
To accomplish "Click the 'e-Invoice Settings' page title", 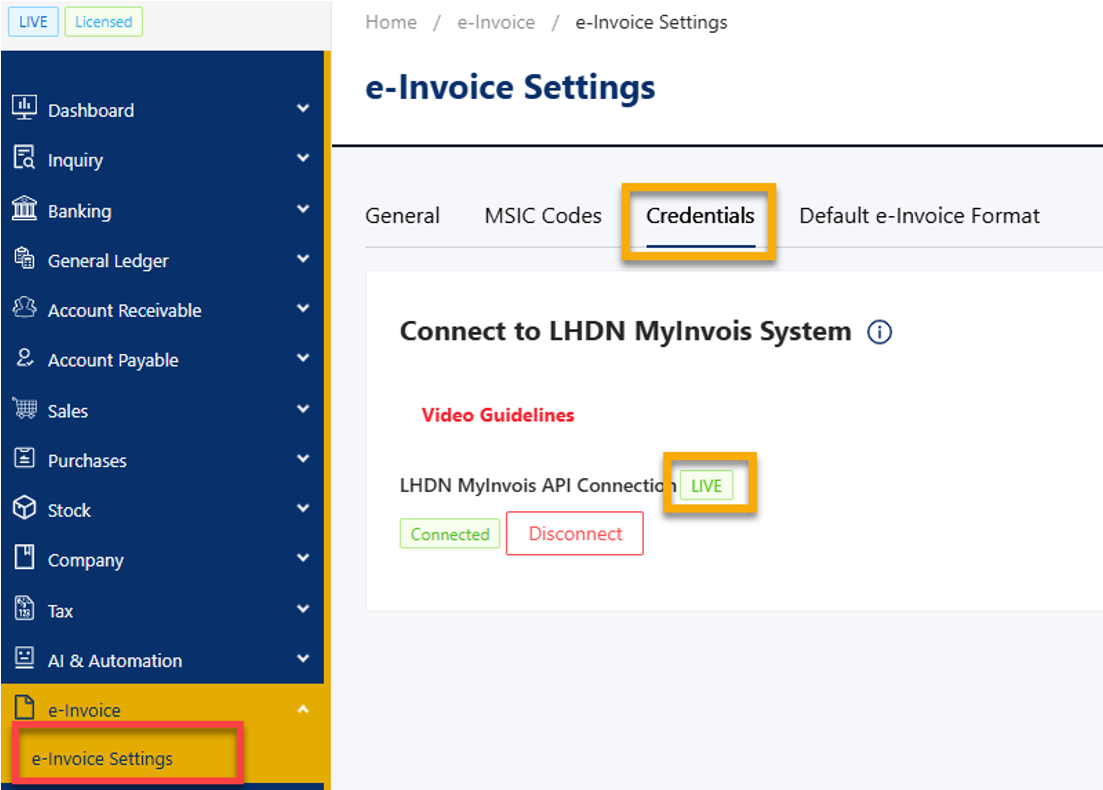I will [x=510, y=87].
